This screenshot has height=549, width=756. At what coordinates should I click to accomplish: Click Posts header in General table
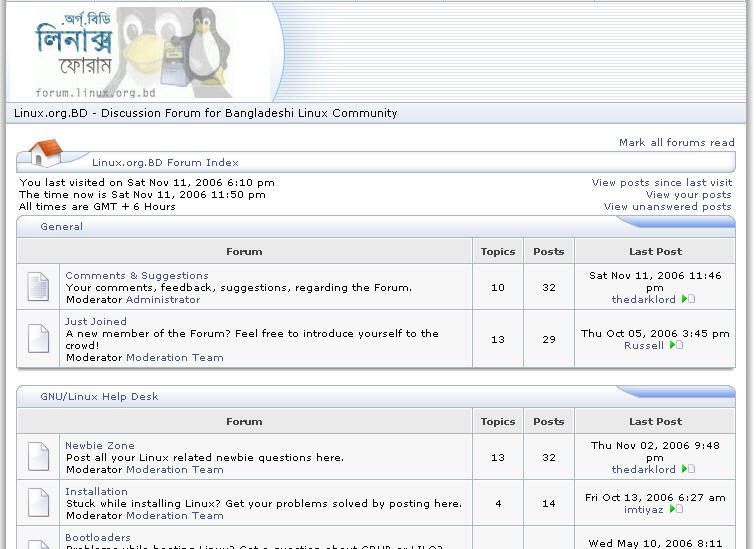pos(549,251)
